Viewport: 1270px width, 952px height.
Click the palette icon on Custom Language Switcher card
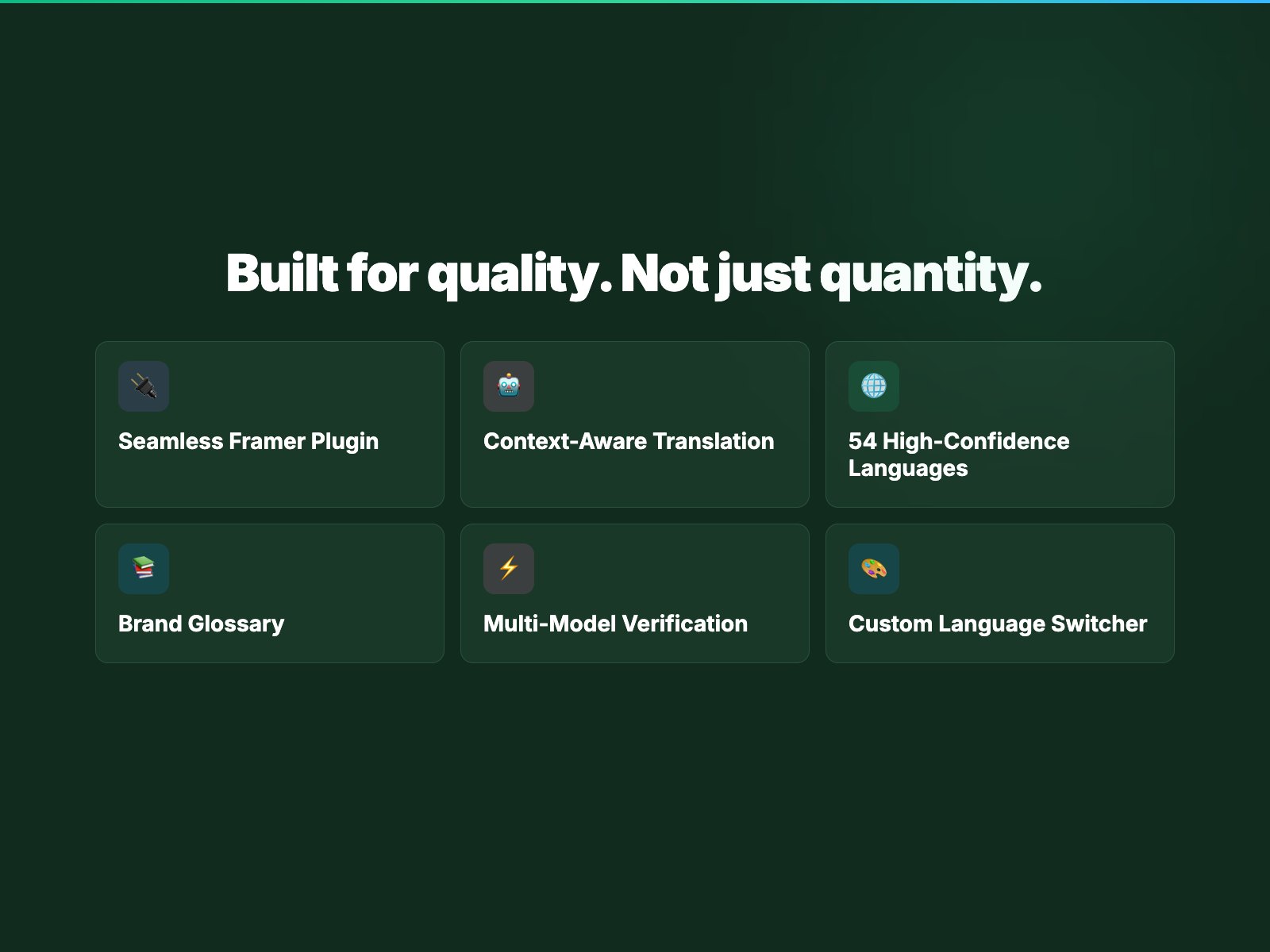(x=874, y=568)
